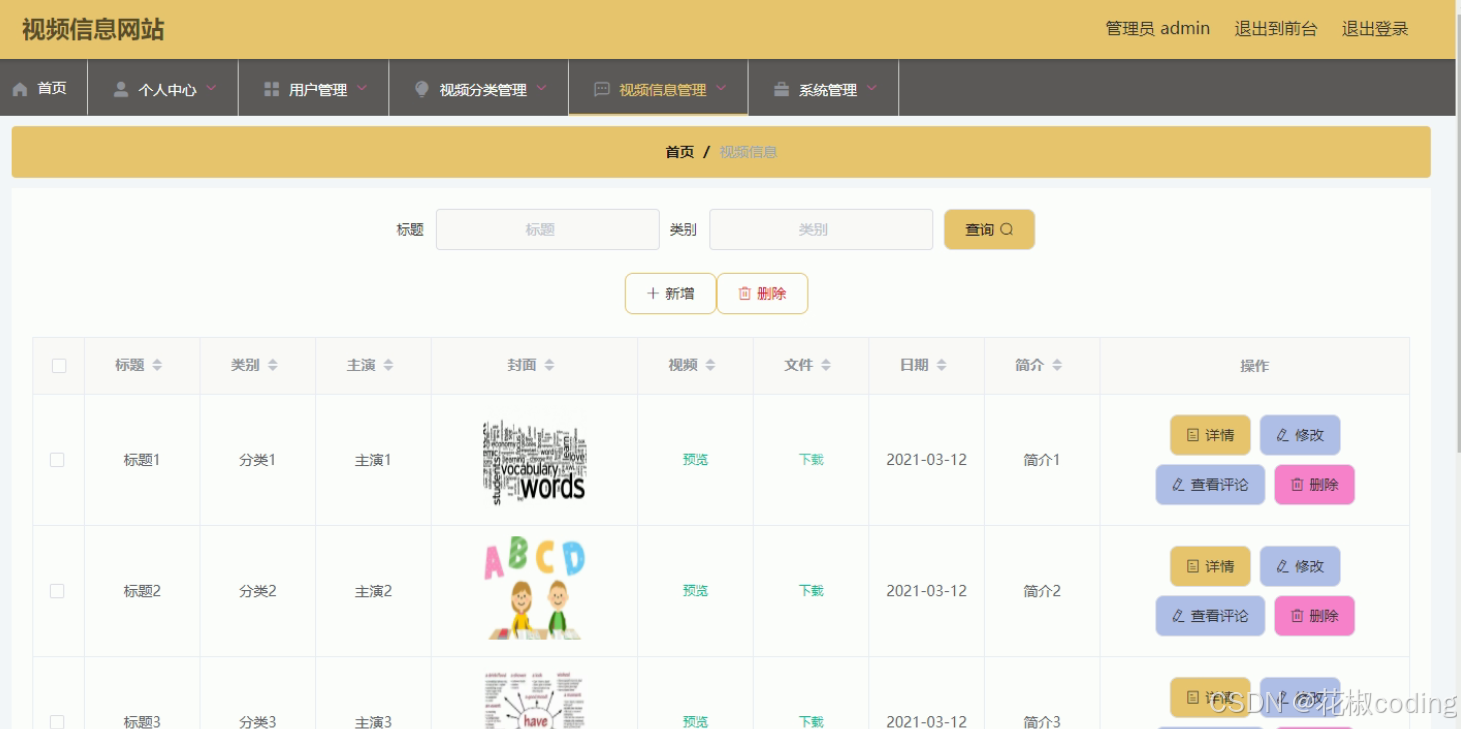
Task: Tick the select-all checkbox in table header
Action: point(59,366)
